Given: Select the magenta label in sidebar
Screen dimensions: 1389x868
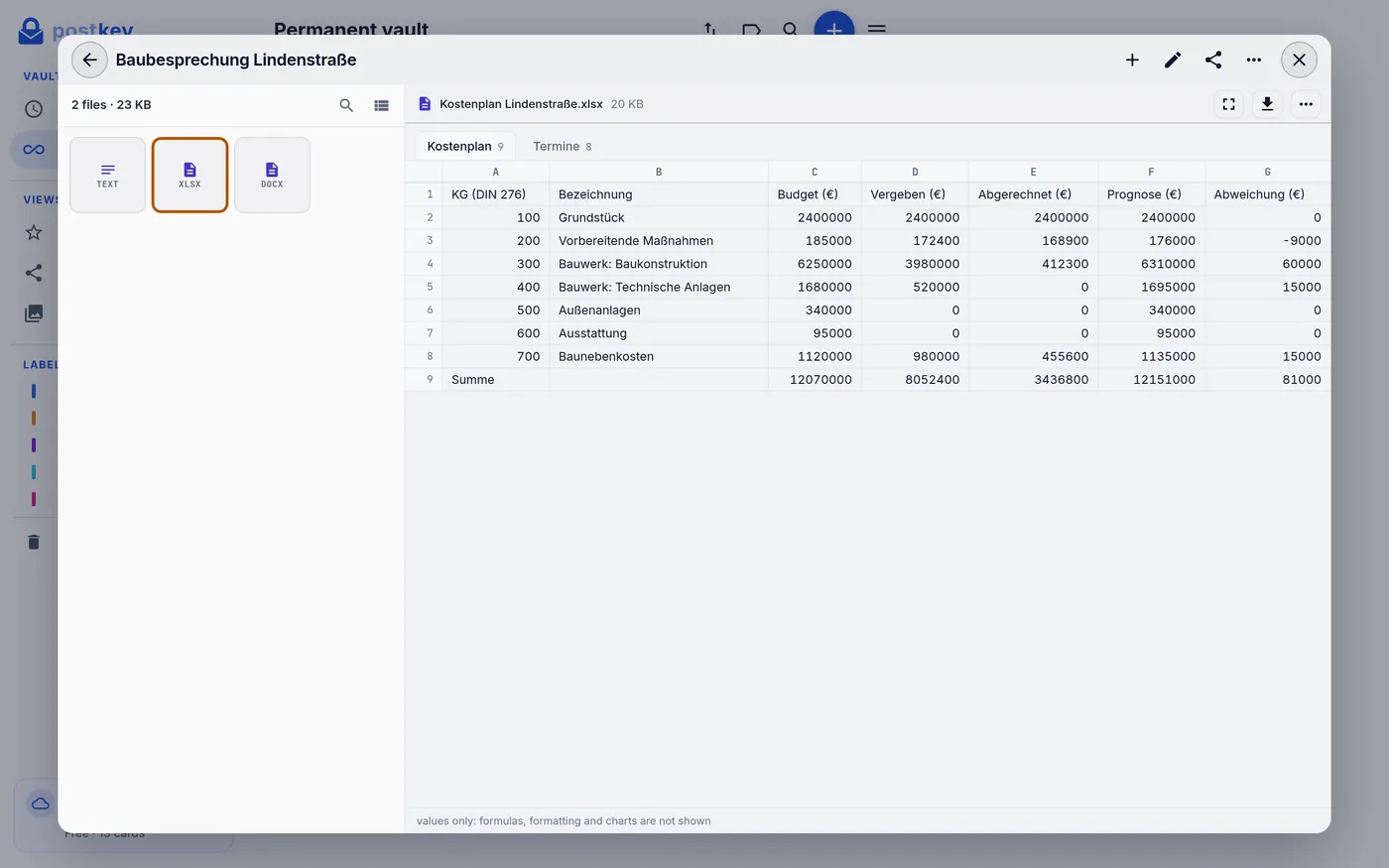Looking at the screenshot, I should pyautogui.click(x=34, y=499).
